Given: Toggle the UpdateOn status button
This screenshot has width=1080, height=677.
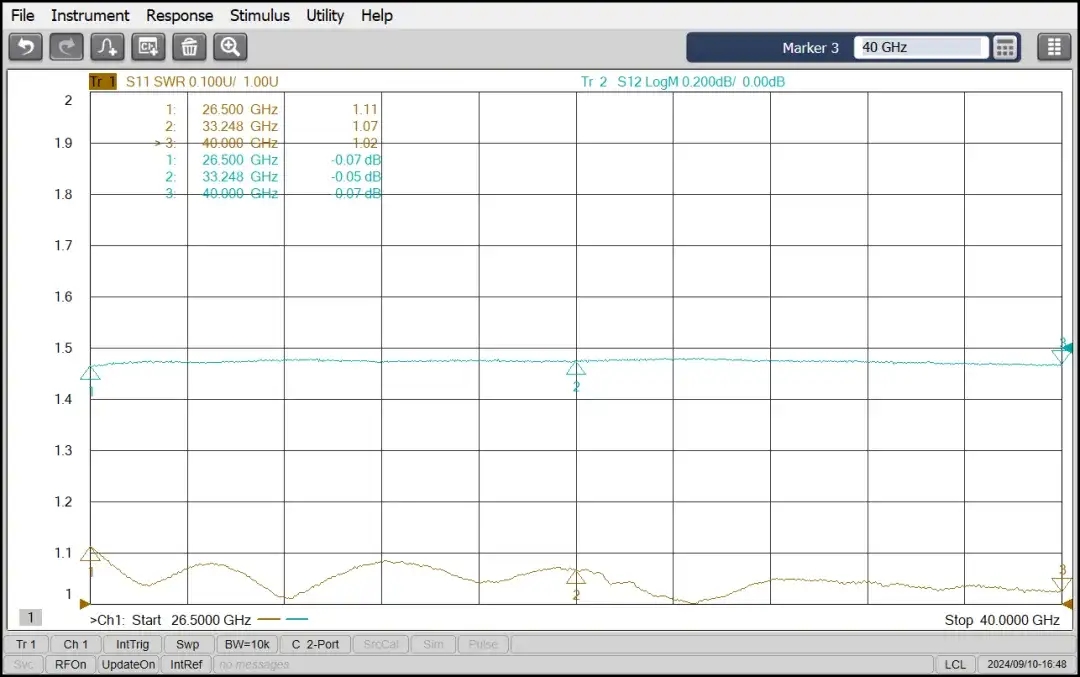Looking at the screenshot, I should pyautogui.click(x=128, y=665).
